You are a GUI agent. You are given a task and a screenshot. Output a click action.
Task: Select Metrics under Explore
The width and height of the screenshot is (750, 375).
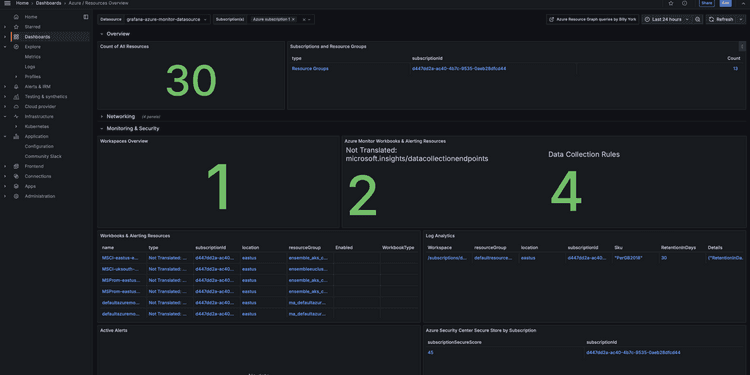click(x=33, y=57)
